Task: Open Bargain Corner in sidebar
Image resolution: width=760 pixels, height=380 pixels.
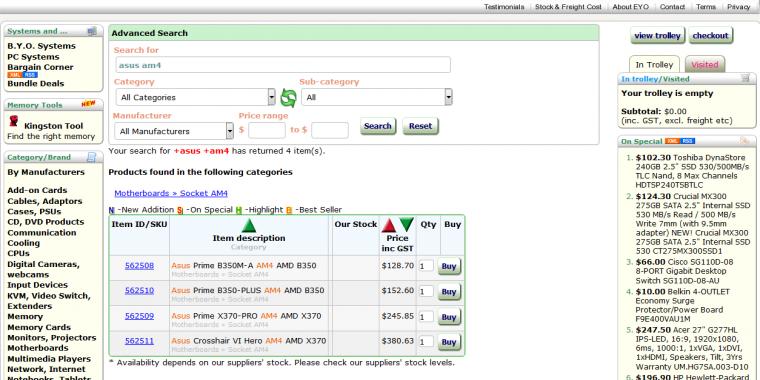Action: click(40, 67)
